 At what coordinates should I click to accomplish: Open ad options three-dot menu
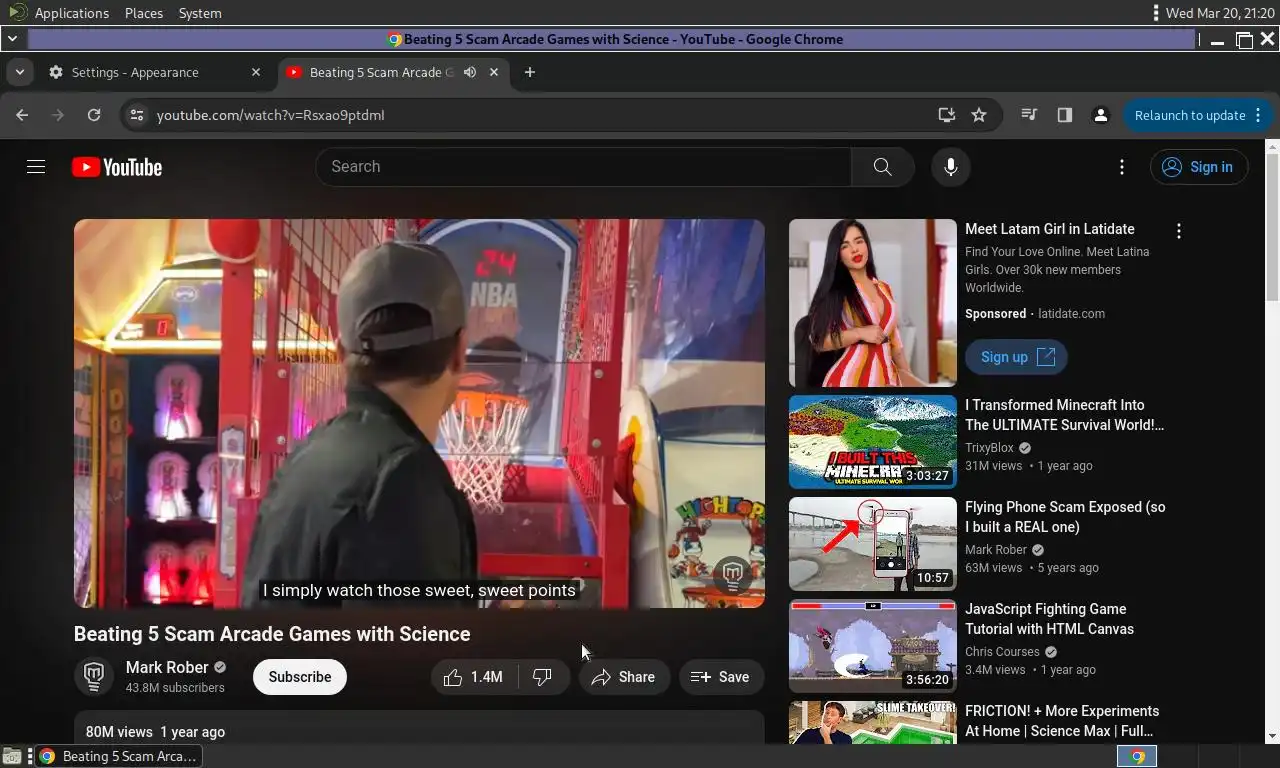[x=1179, y=231]
